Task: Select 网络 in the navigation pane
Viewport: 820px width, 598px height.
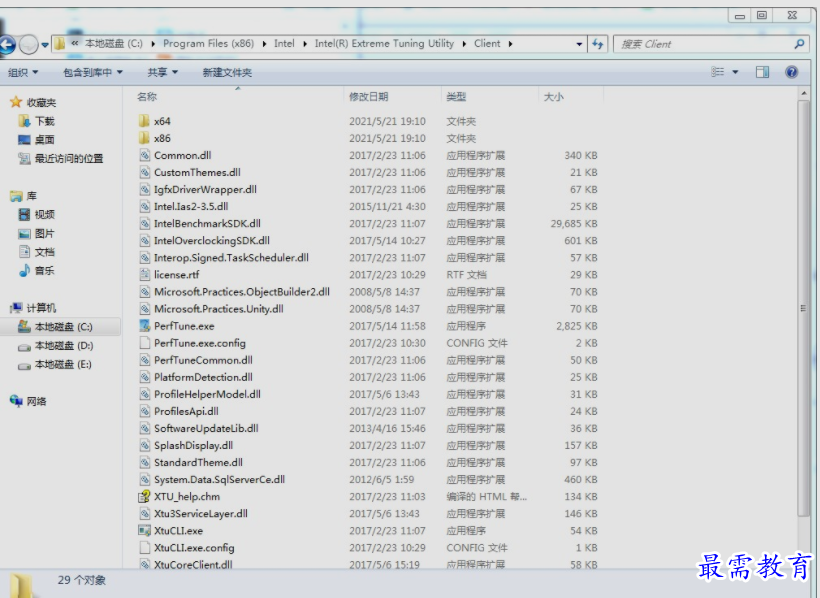Action: 36,401
